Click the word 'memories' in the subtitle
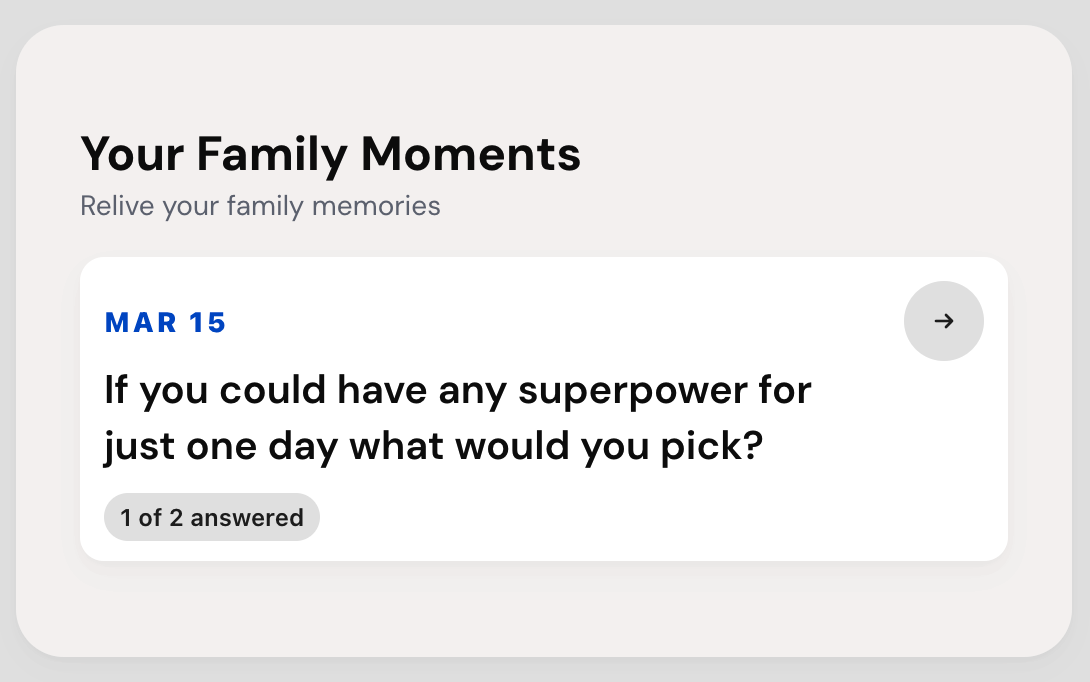Image resolution: width=1090 pixels, height=682 pixels. [x=376, y=206]
